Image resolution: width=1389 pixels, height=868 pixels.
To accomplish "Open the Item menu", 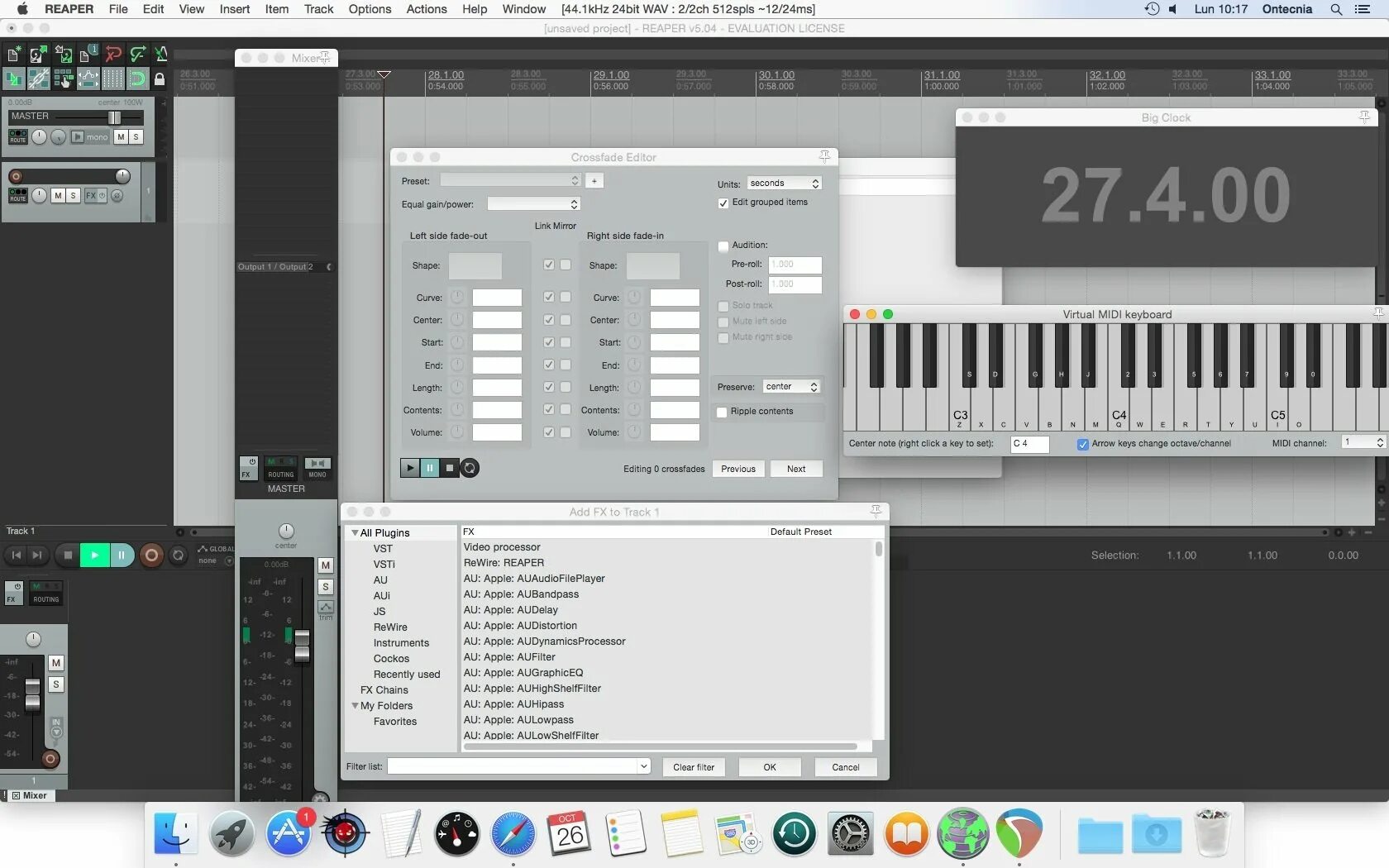I will coord(277,9).
